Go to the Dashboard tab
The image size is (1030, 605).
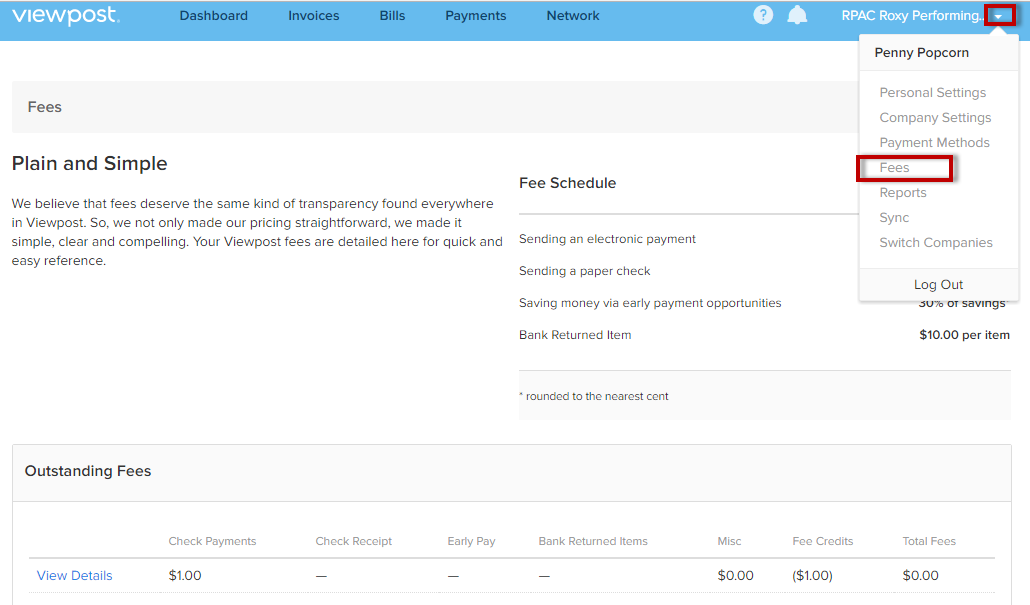[213, 16]
